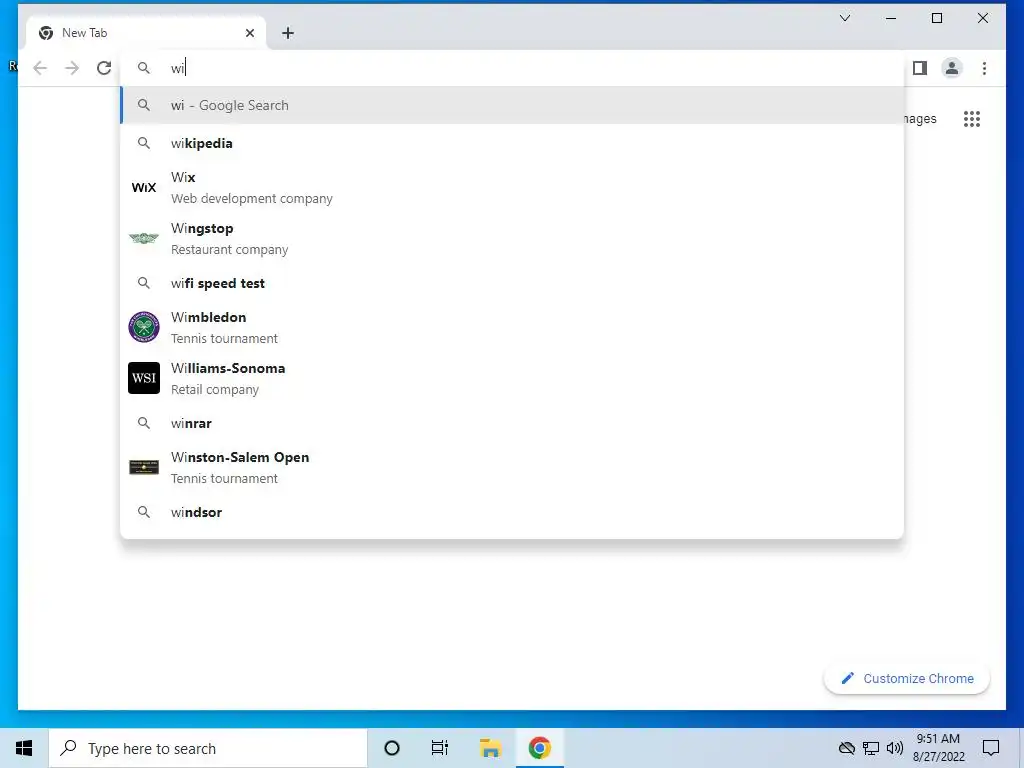Click the Wingstop logo icon
Image resolution: width=1024 pixels, height=768 pixels.
tap(144, 238)
